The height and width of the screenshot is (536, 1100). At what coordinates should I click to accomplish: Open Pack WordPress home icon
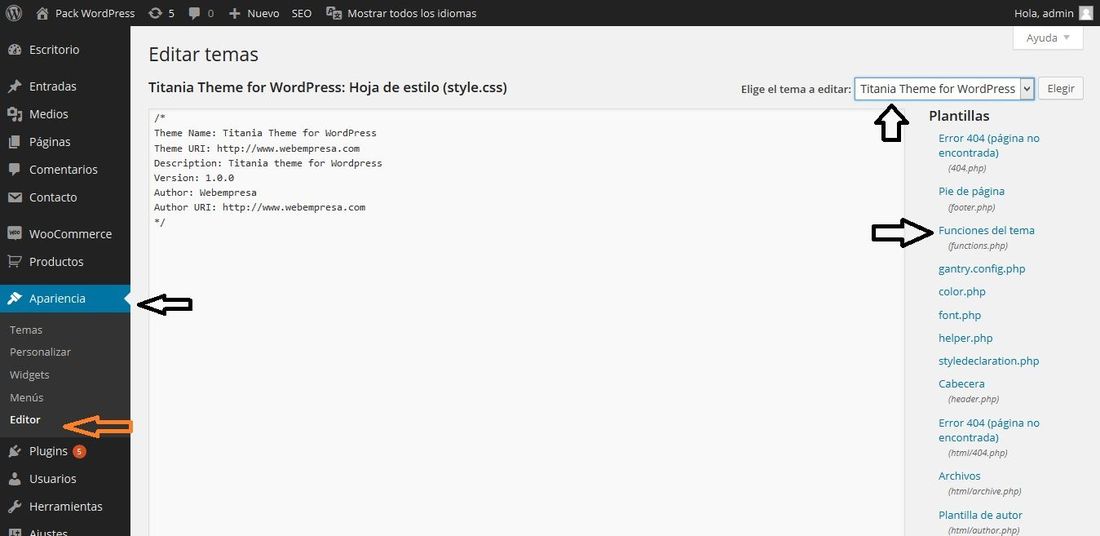pyautogui.click(x=42, y=13)
